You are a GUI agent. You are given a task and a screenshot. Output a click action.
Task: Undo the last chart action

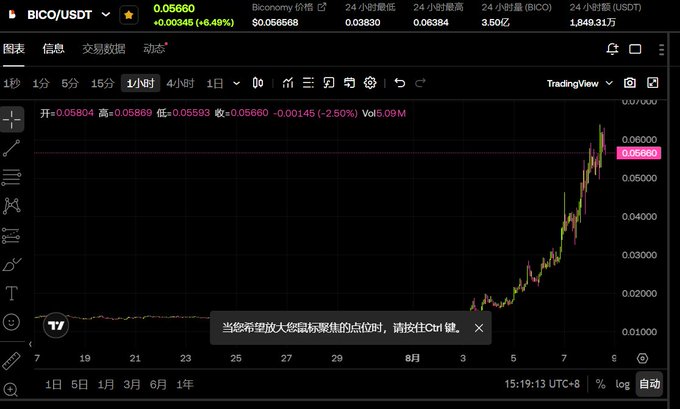click(x=400, y=82)
